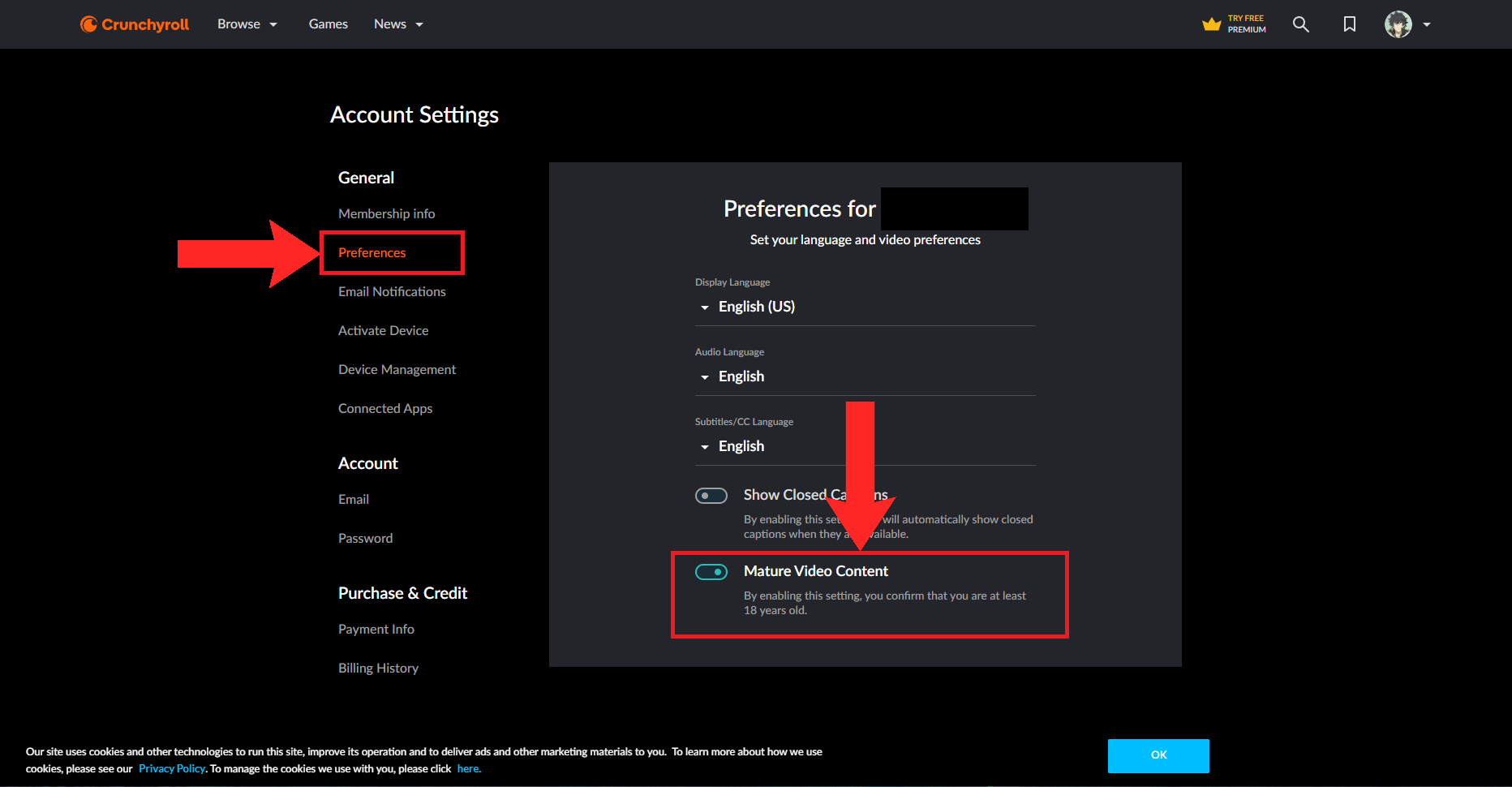The width and height of the screenshot is (1512, 787).
Task: Open the watchlist bookmark icon
Action: pyautogui.click(x=1349, y=24)
